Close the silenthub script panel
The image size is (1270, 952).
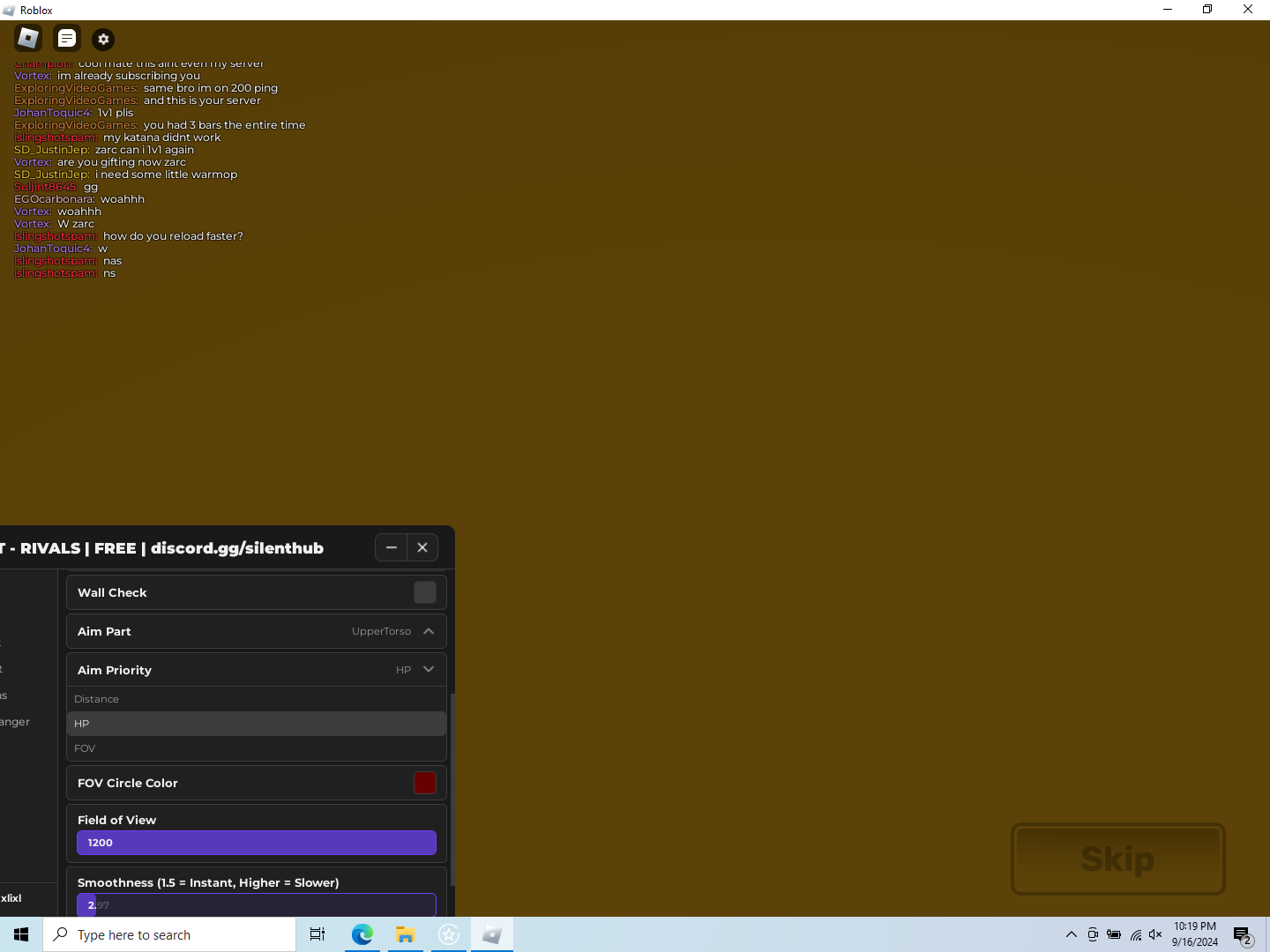click(422, 547)
